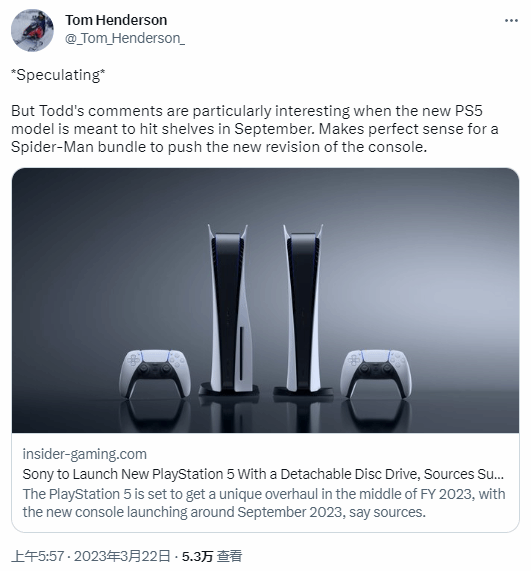
Task: Click the link card description about FY 2023
Action: (x=264, y=503)
